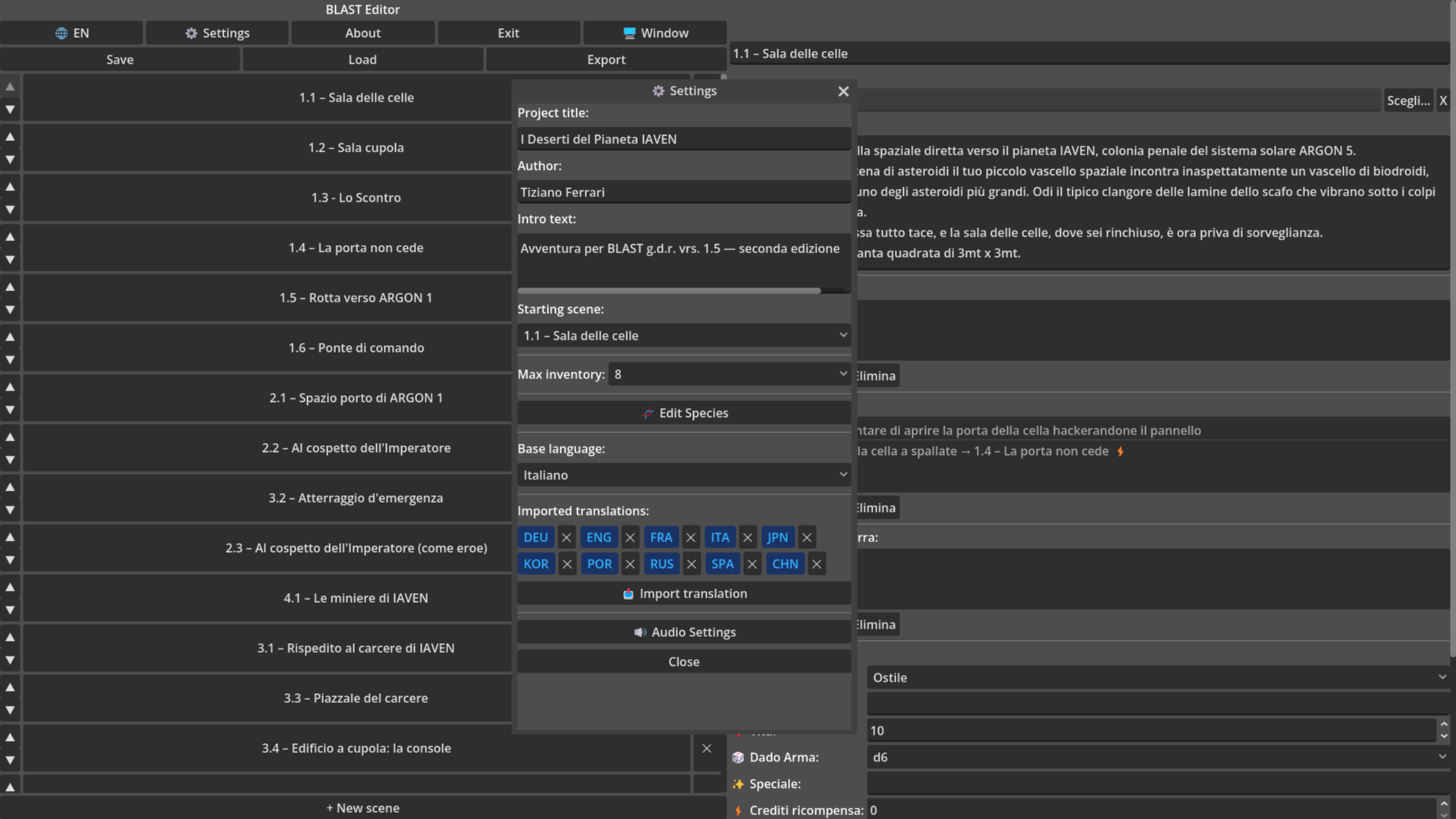Image resolution: width=1456 pixels, height=819 pixels.
Task: Remove the CHN translation entry
Action: 817,564
